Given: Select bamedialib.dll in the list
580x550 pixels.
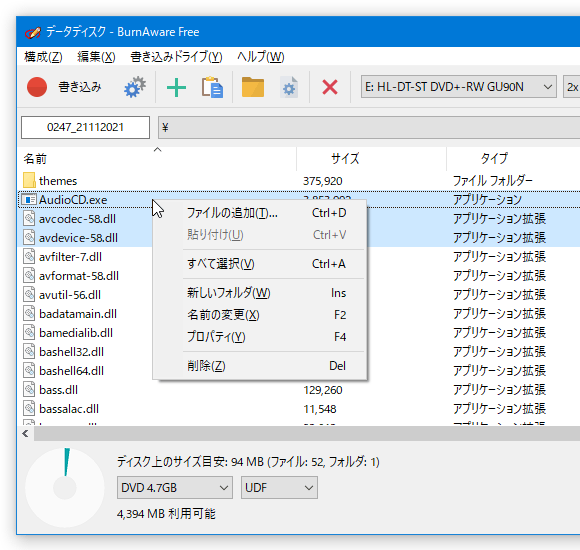Looking at the screenshot, I should tap(76, 333).
